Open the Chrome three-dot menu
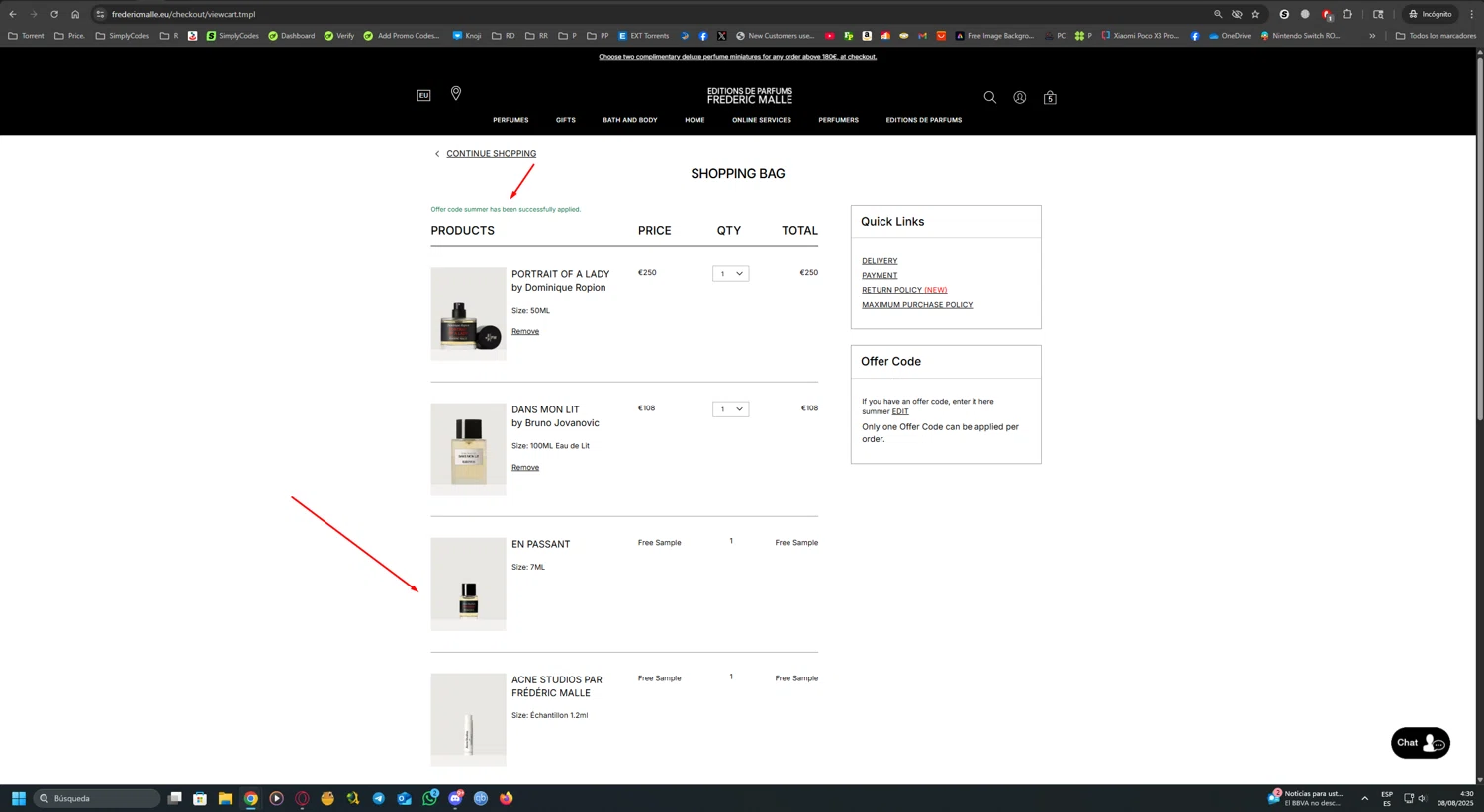Screen dimensions: 1484x812 tap(1471, 14)
